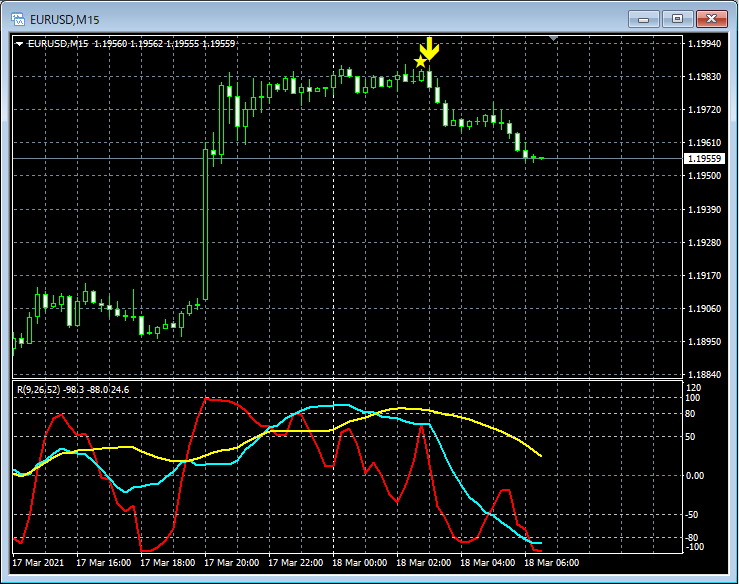Click the 1.18950 price axis label
This screenshot has width=739, height=584.
click(x=704, y=341)
